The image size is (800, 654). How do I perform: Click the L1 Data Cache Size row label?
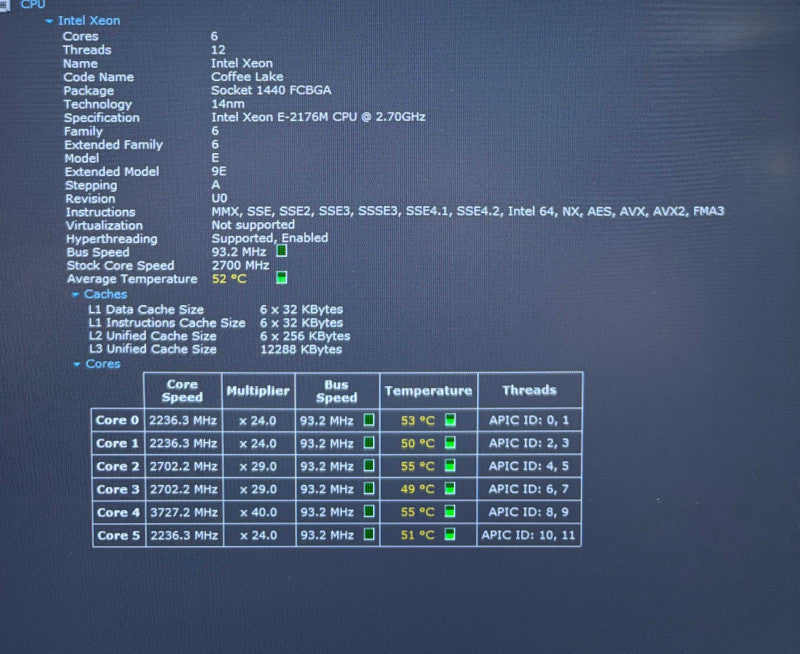146,309
